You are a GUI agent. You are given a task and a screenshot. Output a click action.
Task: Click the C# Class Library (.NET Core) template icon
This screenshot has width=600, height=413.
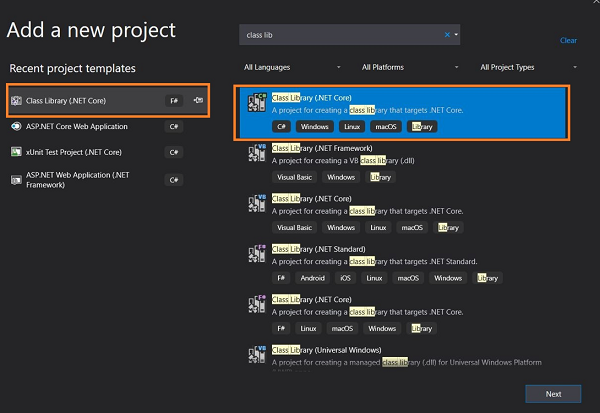point(257,103)
